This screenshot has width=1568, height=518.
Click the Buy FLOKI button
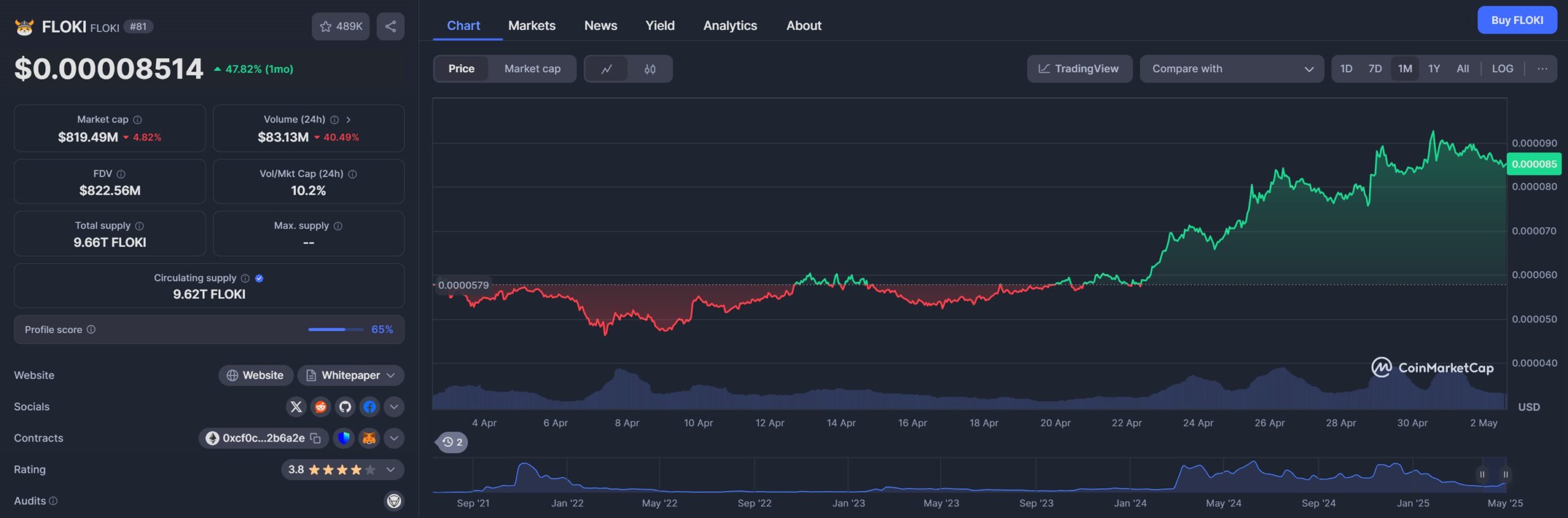[1517, 20]
